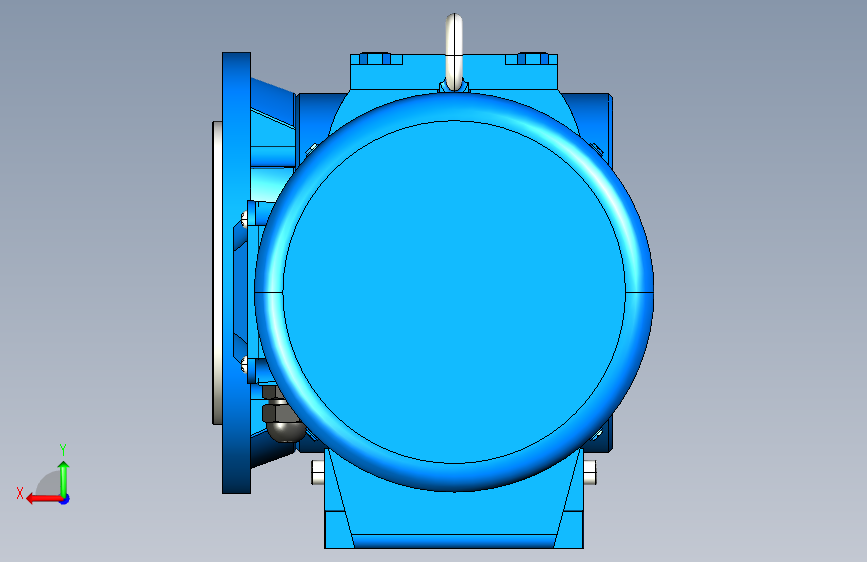This screenshot has height=562, width=867.
Task: Select the lower screw on left side cover plate
Action: 244,365
